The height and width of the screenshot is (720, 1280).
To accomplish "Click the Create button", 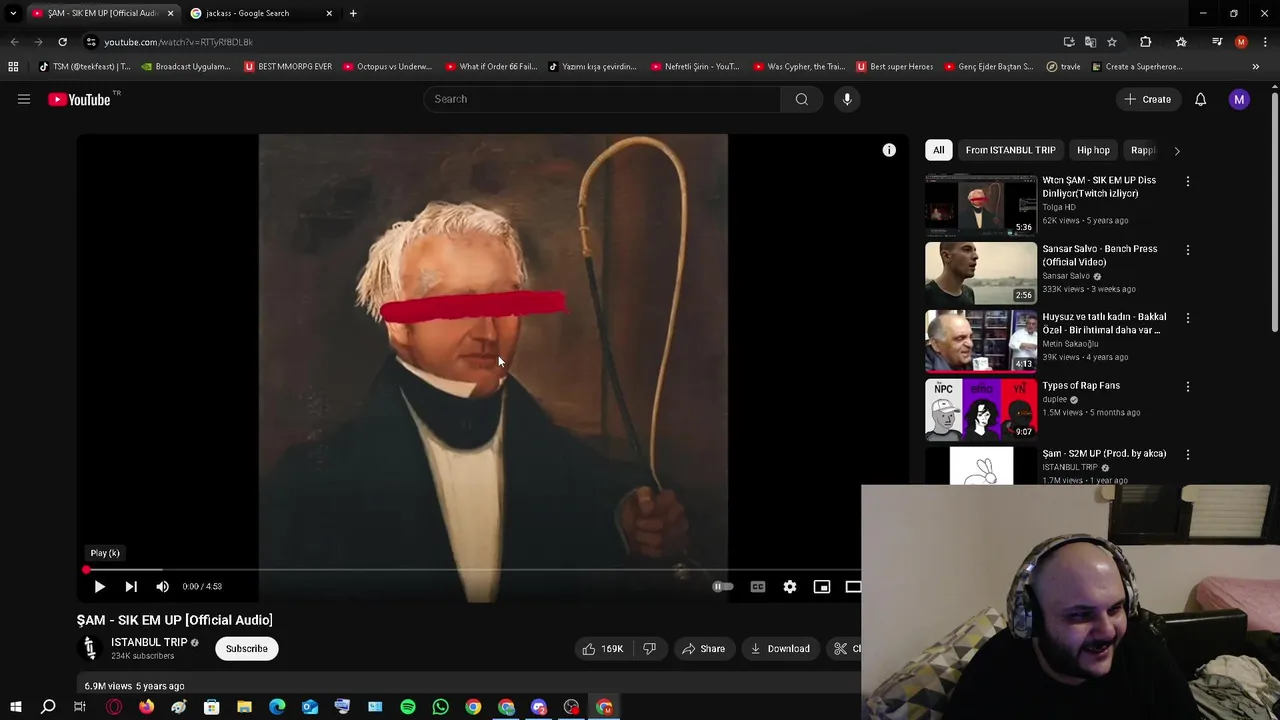I will click(1147, 99).
